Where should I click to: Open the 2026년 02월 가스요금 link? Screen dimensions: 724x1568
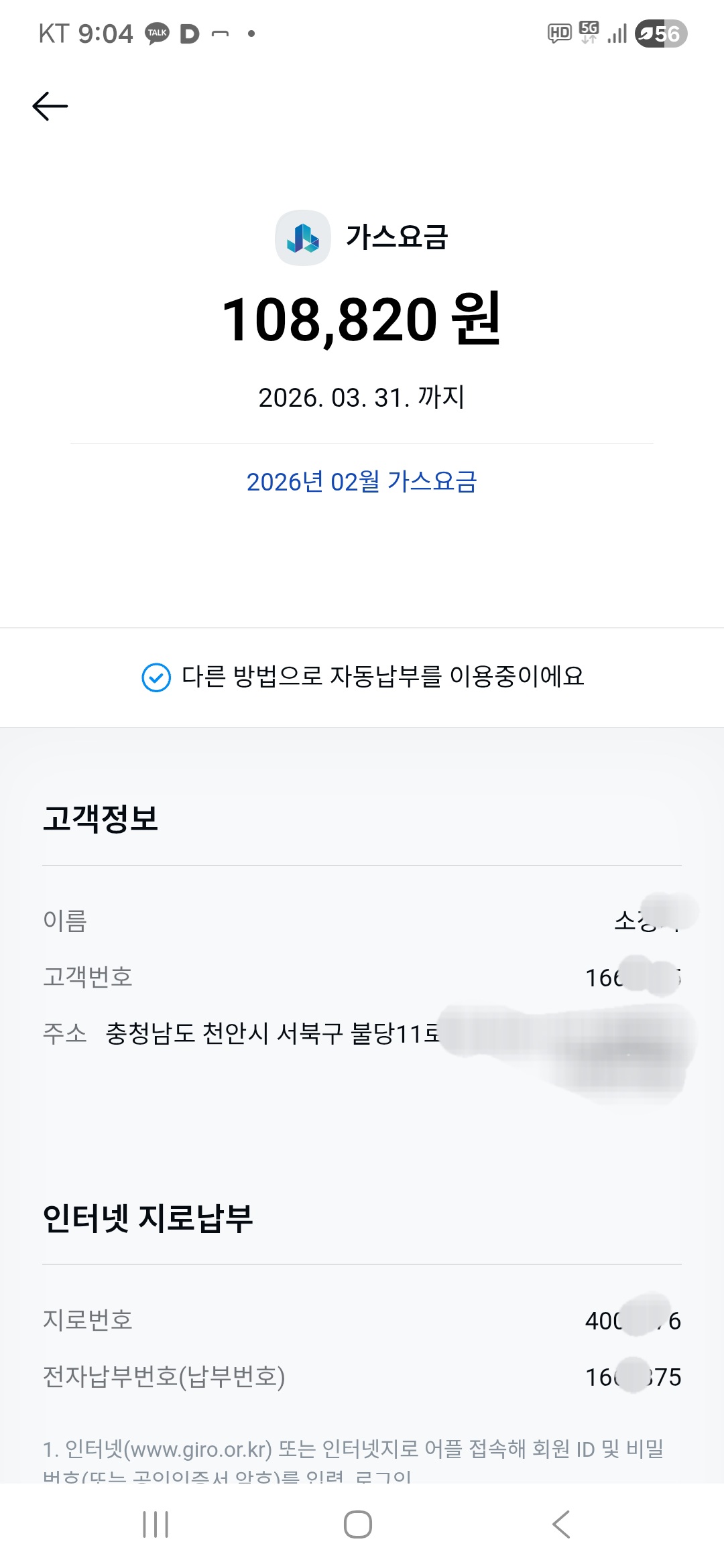361,482
